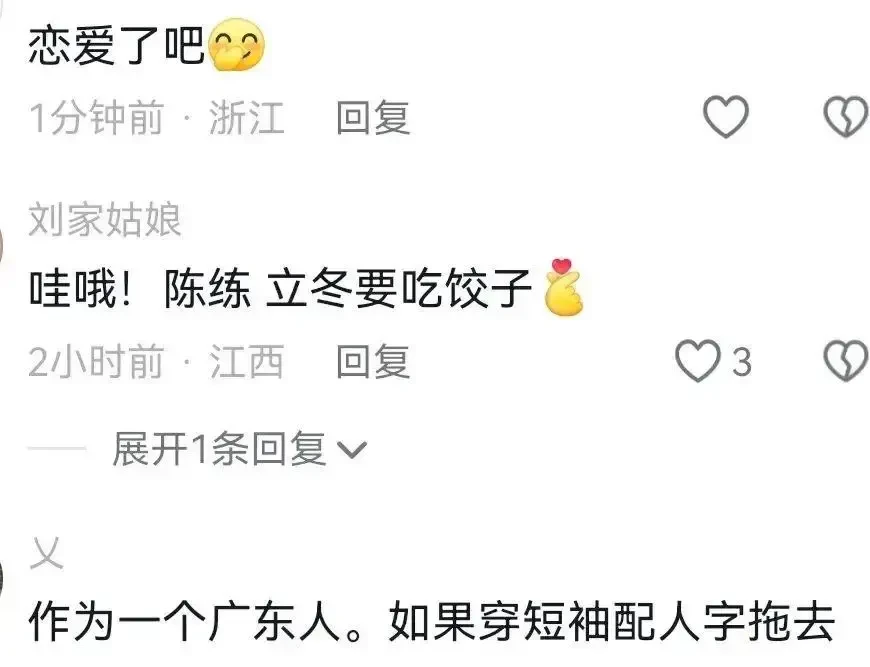Reply to the 恋爱了吧 comment

coord(373,117)
